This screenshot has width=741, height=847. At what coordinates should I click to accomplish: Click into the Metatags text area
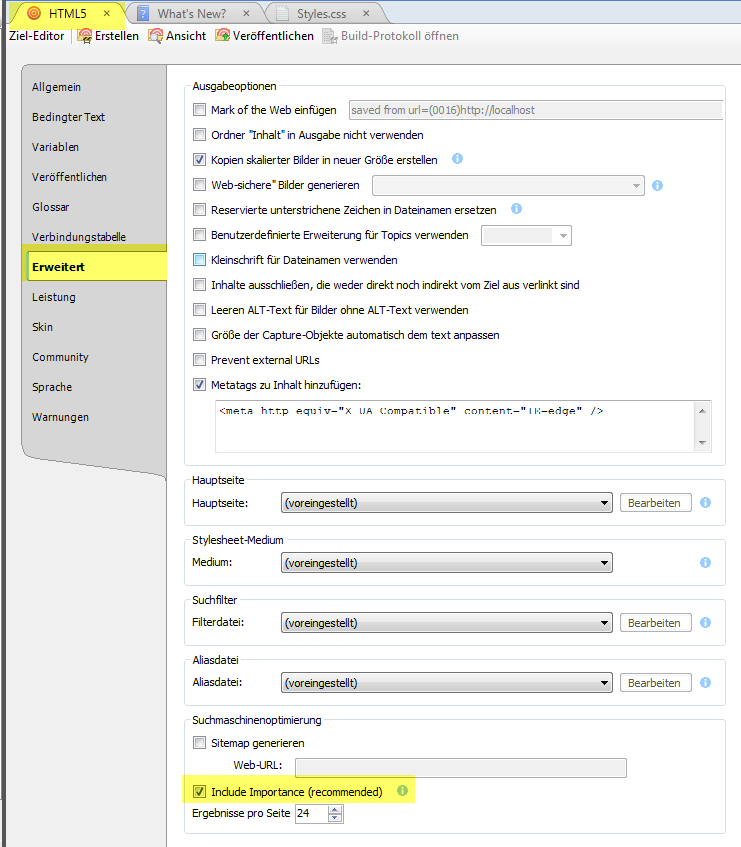click(x=455, y=425)
